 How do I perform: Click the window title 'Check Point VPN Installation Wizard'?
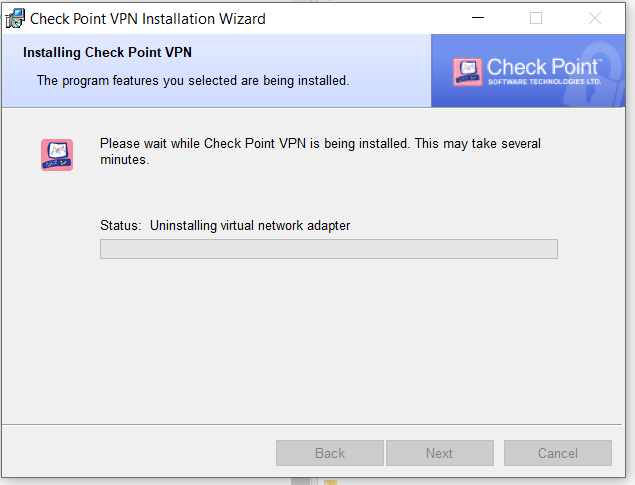tap(148, 18)
